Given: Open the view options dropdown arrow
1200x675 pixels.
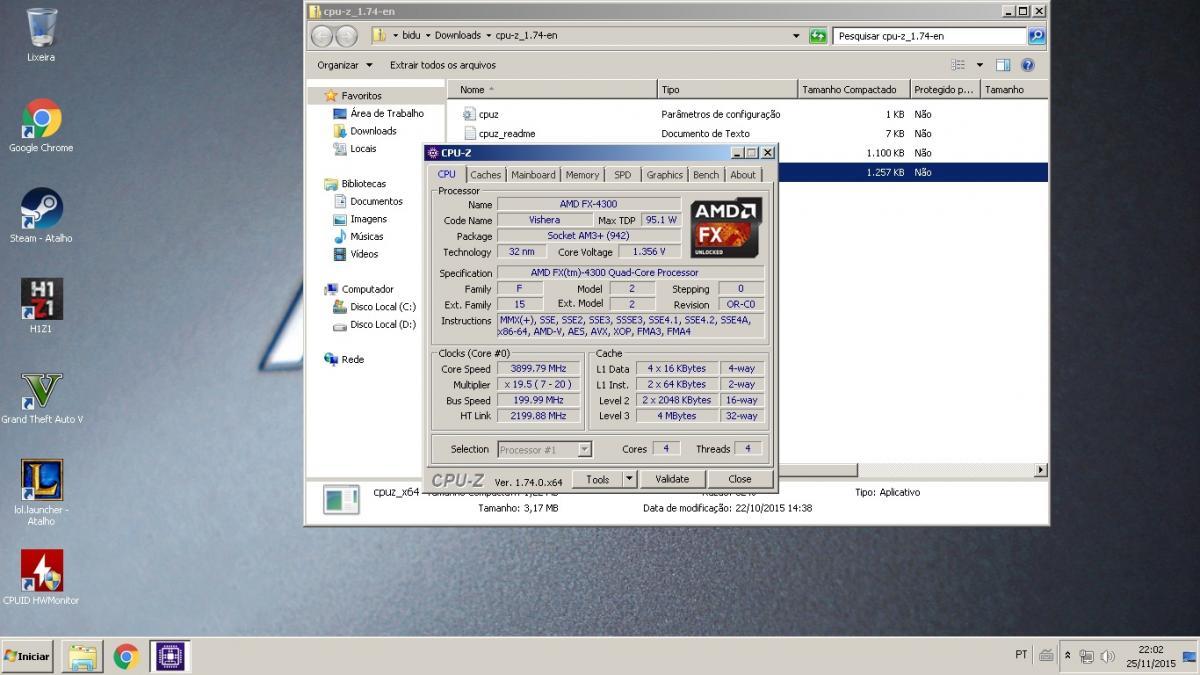Looking at the screenshot, I should pyautogui.click(x=980, y=65).
